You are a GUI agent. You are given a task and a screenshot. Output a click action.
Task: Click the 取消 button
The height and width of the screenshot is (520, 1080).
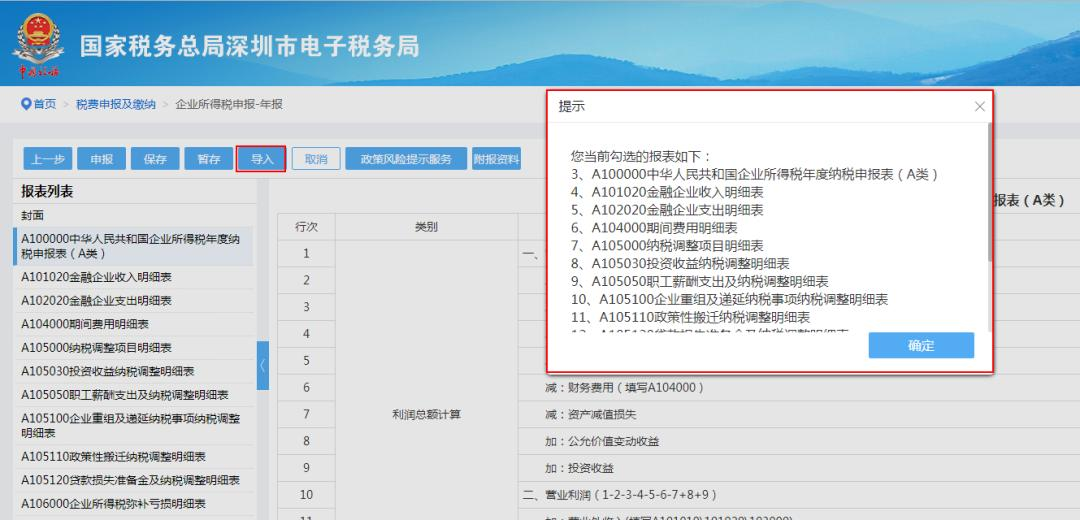316,159
